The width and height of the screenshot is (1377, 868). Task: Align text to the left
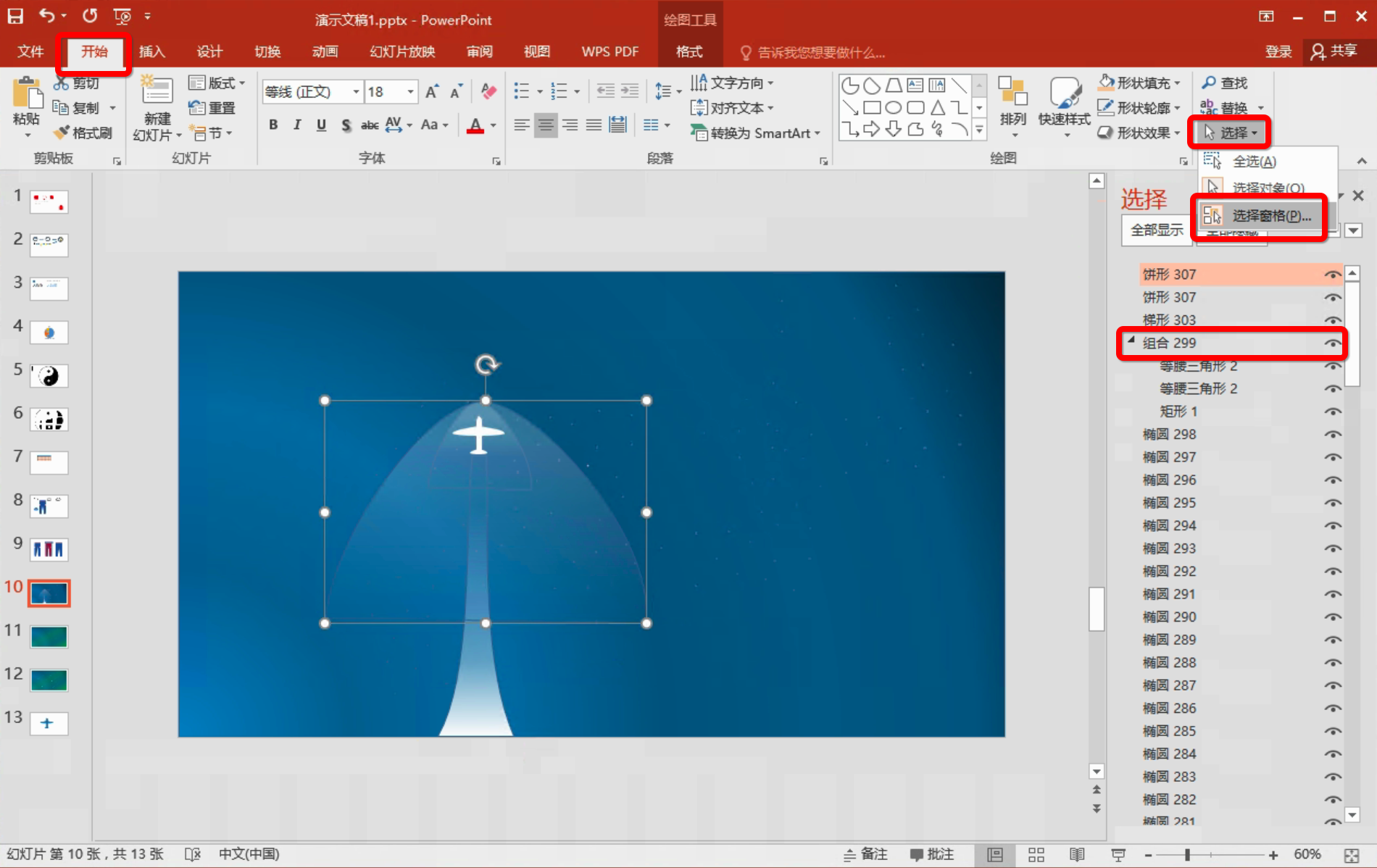(x=521, y=125)
